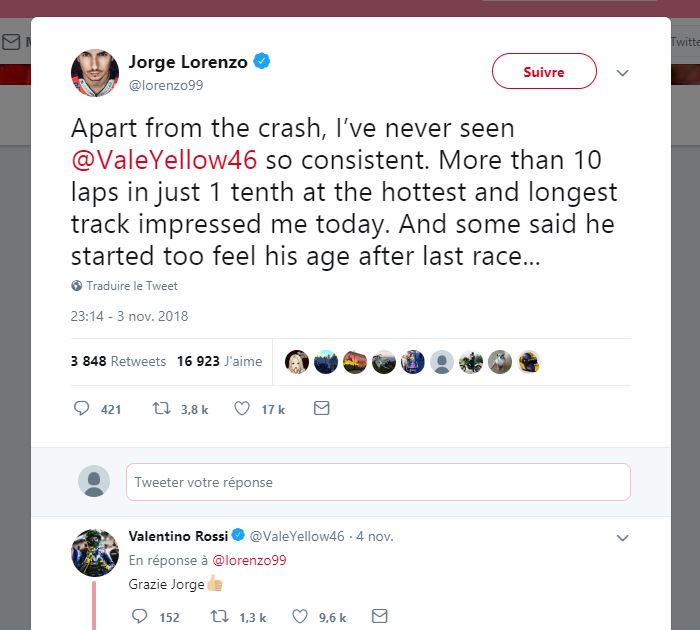Click the Tweeter votre réponse field

coord(378,482)
